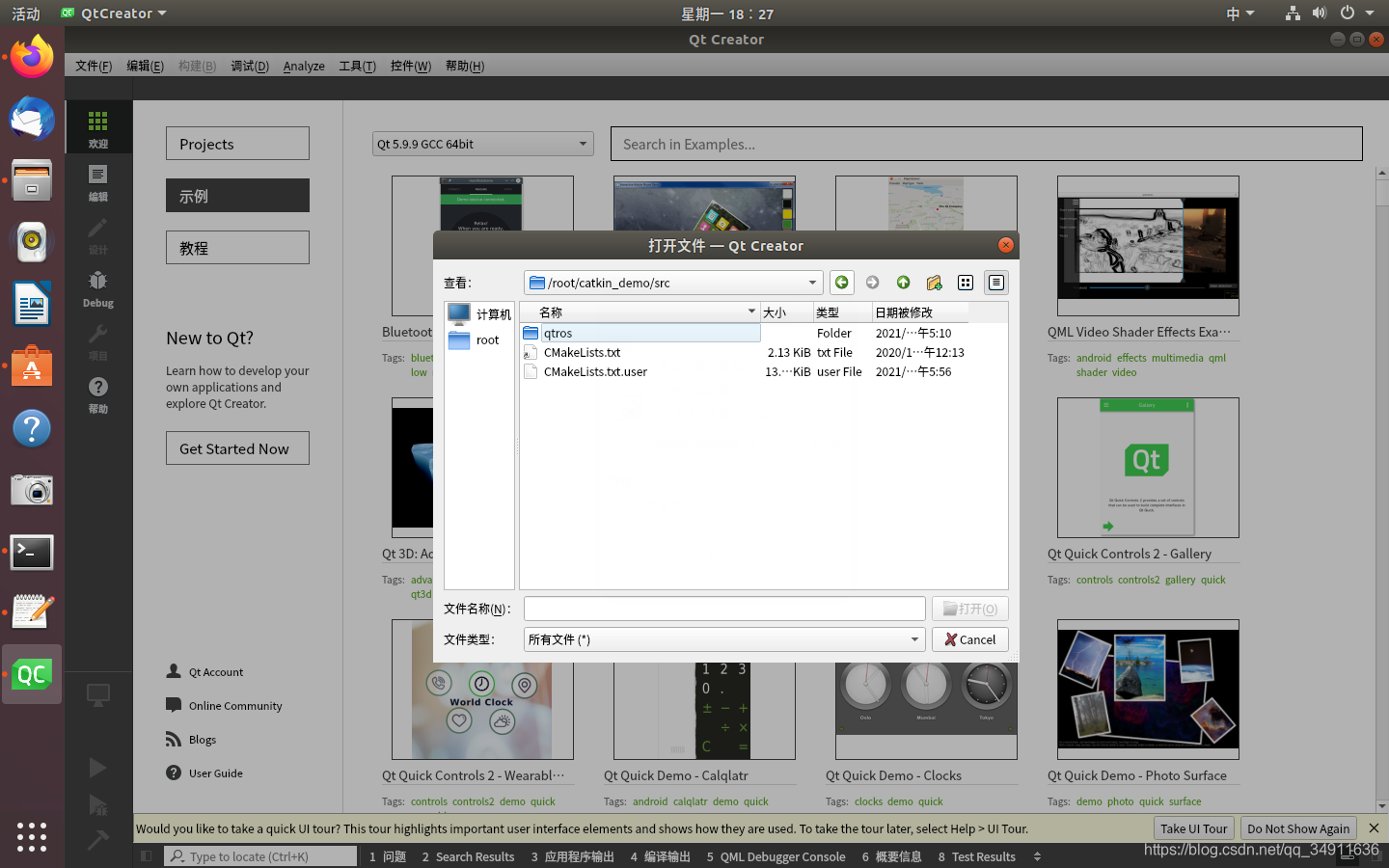The width and height of the screenshot is (1389, 868).
Task: Go forward in file dialog
Action: pyautogui.click(x=872, y=283)
